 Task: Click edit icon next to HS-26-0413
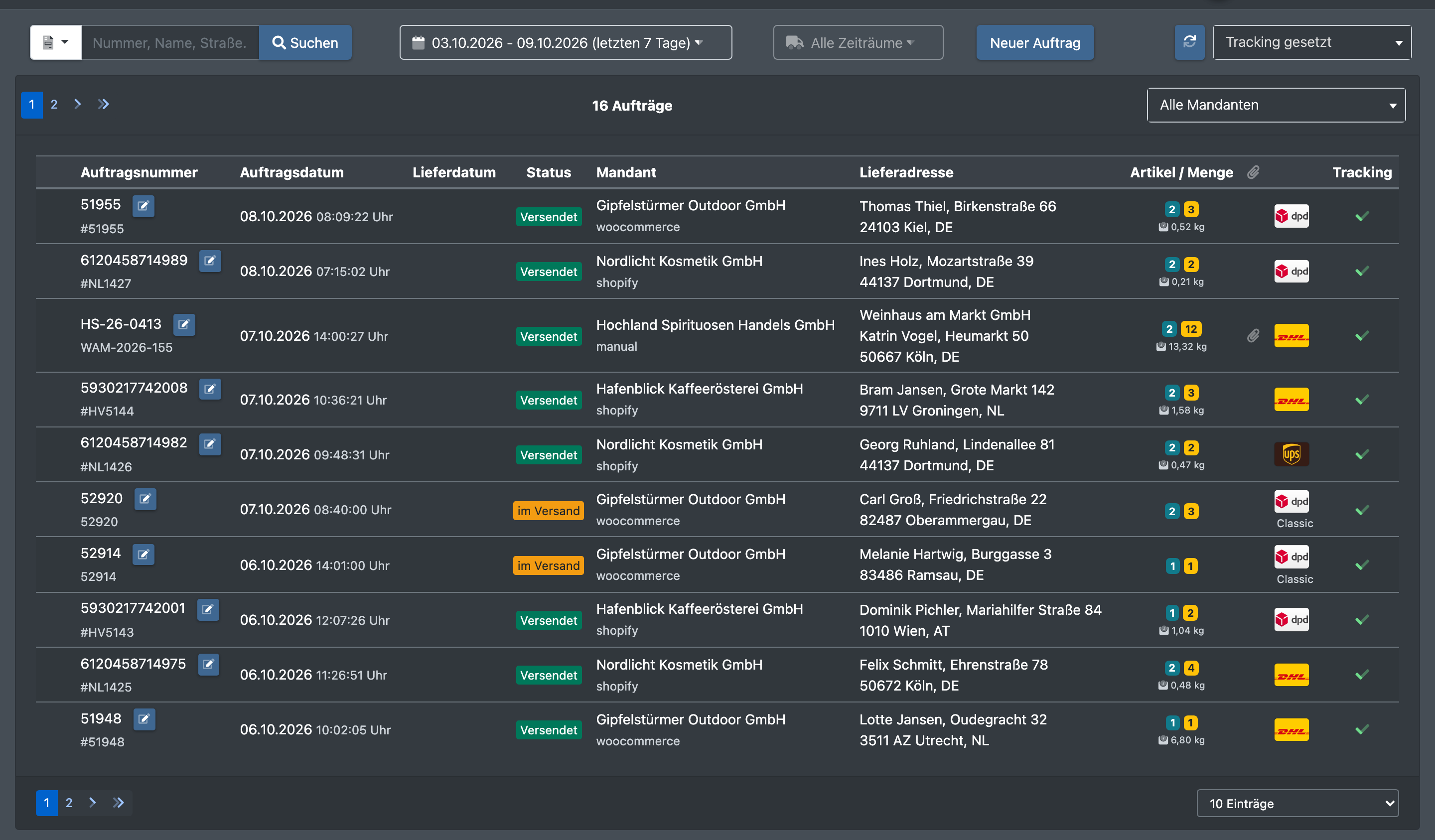184,325
